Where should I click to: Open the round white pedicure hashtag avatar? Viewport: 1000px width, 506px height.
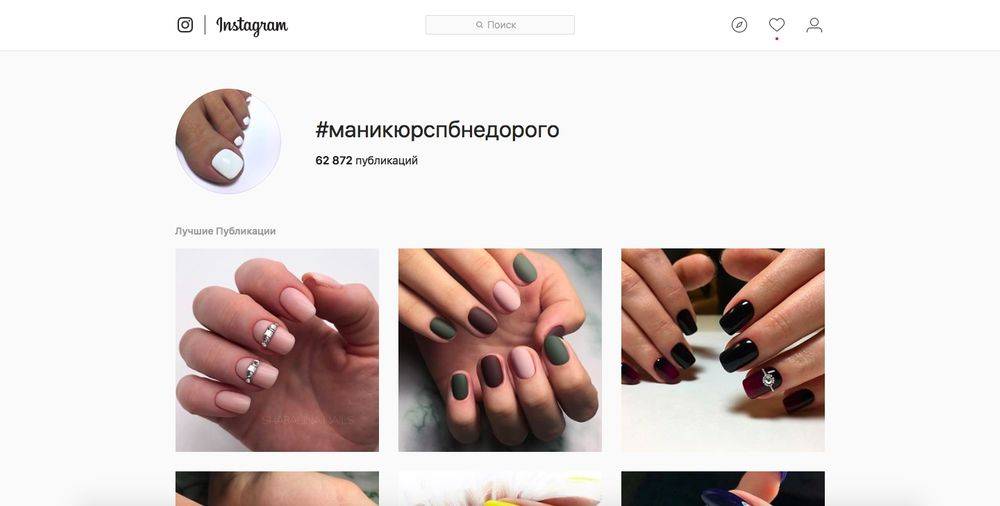pyautogui.click(x=228, y=141)
